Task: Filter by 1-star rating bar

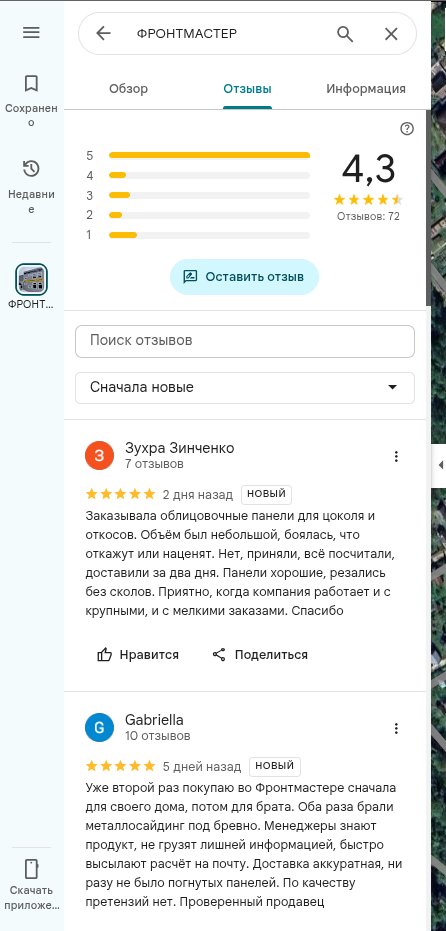Action: pyautogui.click(x=198, y=235)
